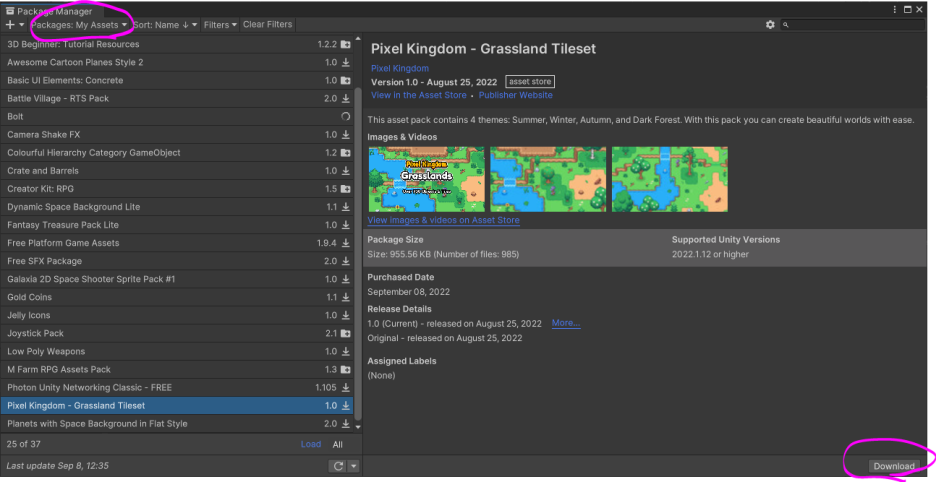The width and height of the screenshot is (936, 482).
Task: Click download icon for Free SFX Package
Action: 346,261
